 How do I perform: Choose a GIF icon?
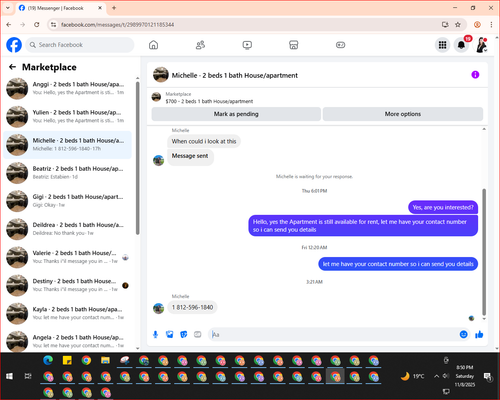tap(198, 334)
